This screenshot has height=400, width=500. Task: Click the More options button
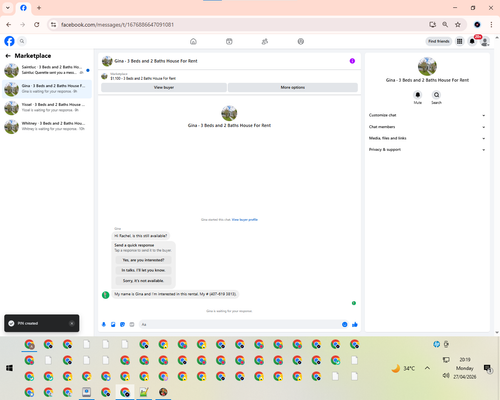pyautogui.click(x=293, y=87)
